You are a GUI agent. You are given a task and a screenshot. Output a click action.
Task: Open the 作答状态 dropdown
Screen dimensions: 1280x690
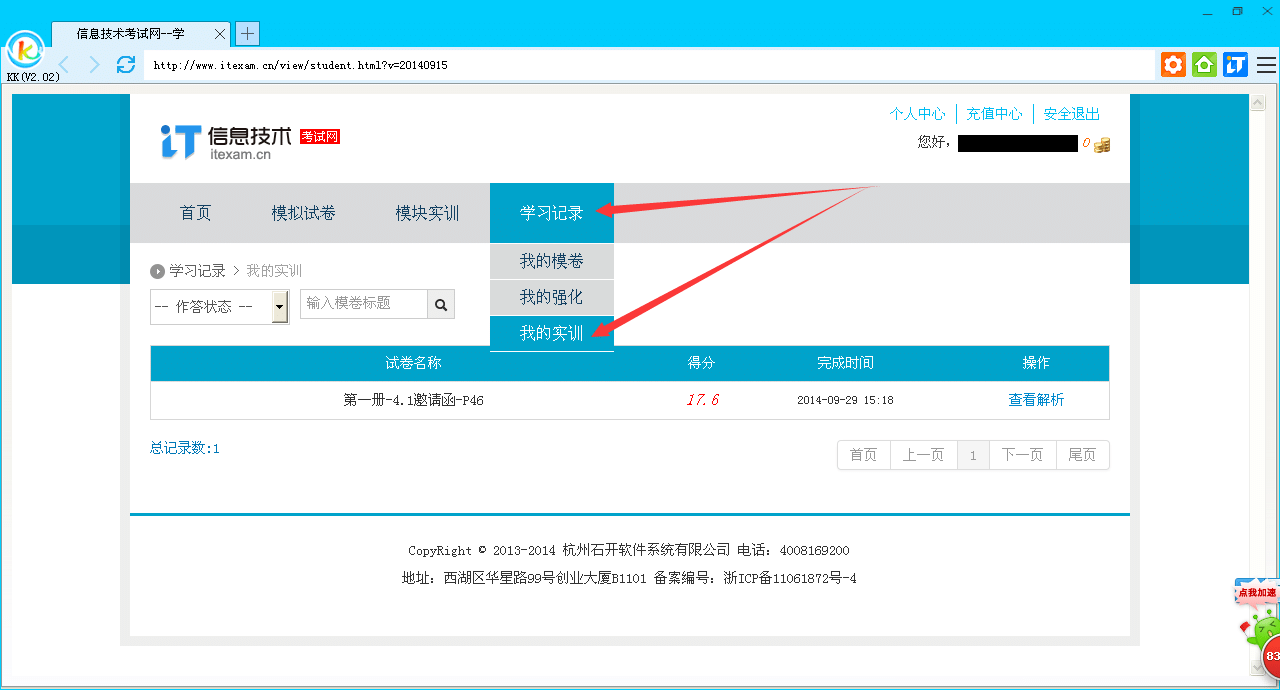(x=219, y=307)
